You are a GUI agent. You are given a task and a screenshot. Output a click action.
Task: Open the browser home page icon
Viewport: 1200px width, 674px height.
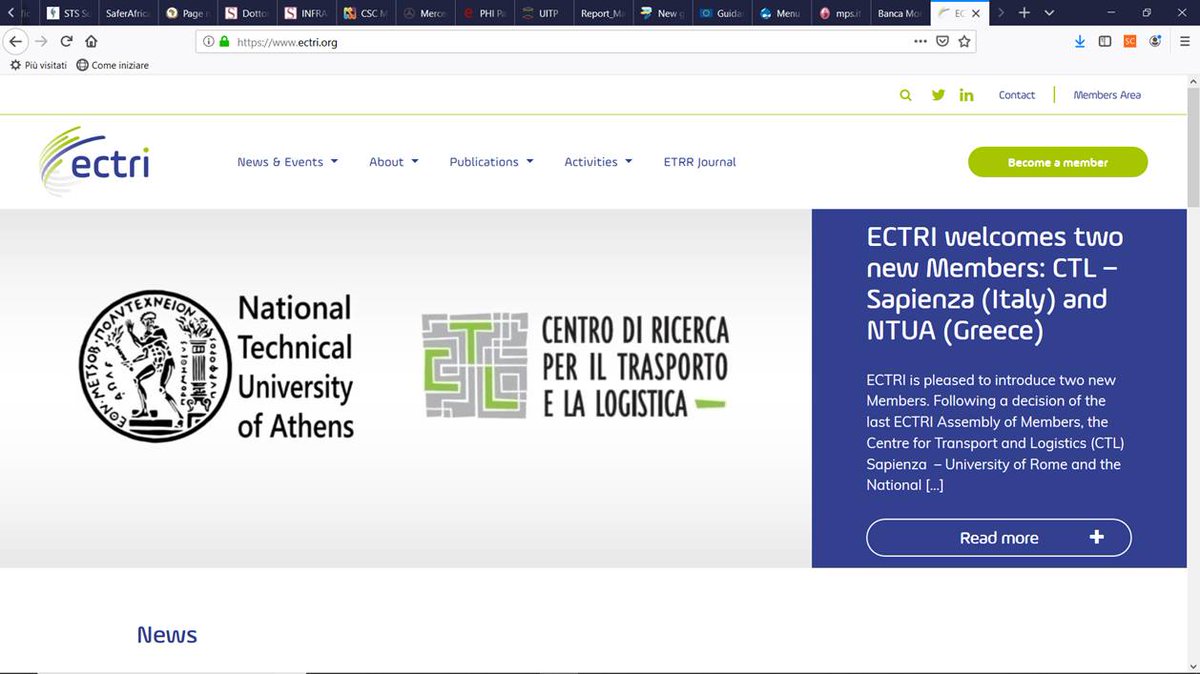point(91,42)
